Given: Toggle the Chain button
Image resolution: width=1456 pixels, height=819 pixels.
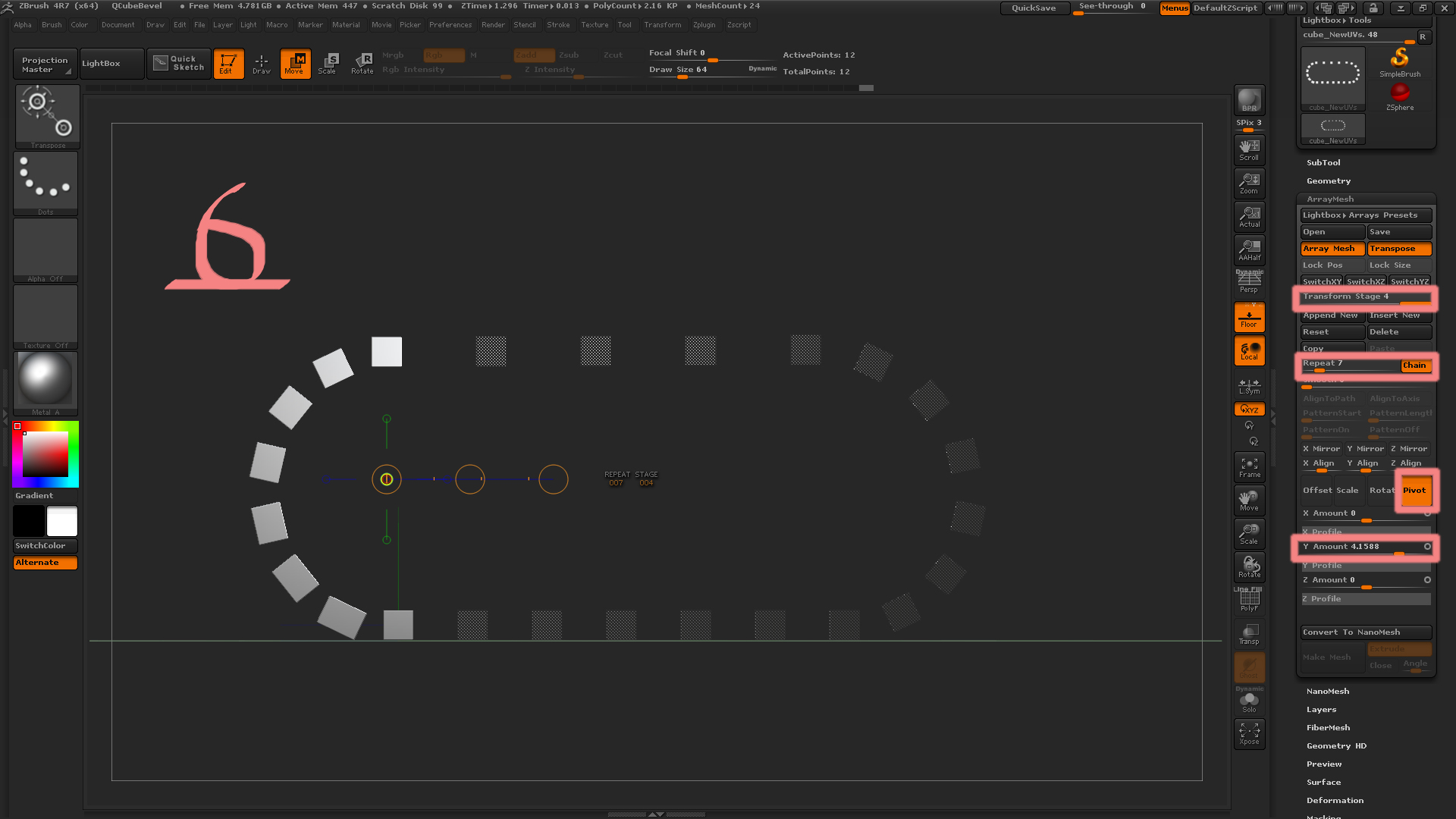Looking at the screenshot, I should click(x=1415, y=366).
